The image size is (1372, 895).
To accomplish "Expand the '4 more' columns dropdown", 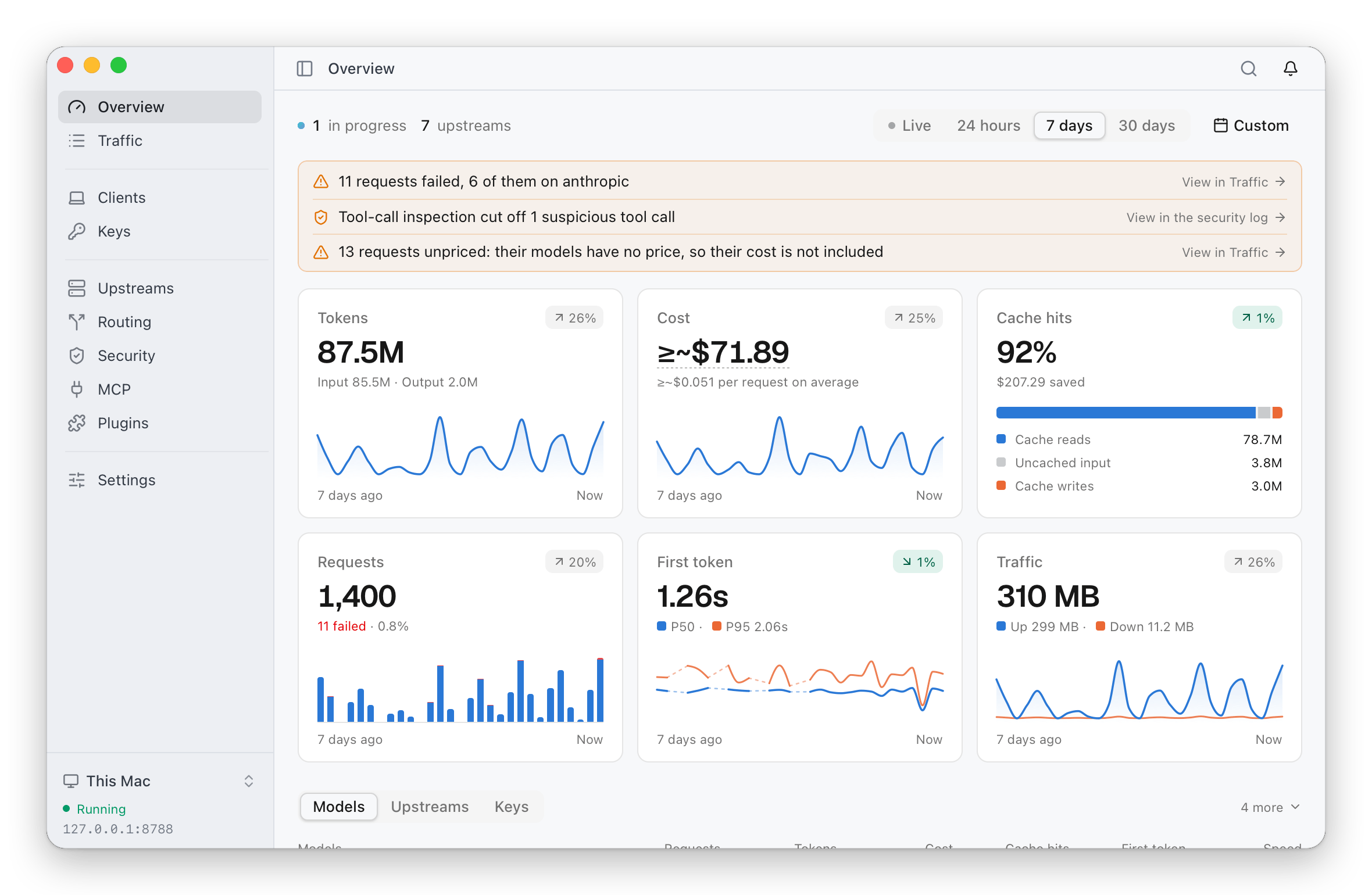I will point(1270,807).
